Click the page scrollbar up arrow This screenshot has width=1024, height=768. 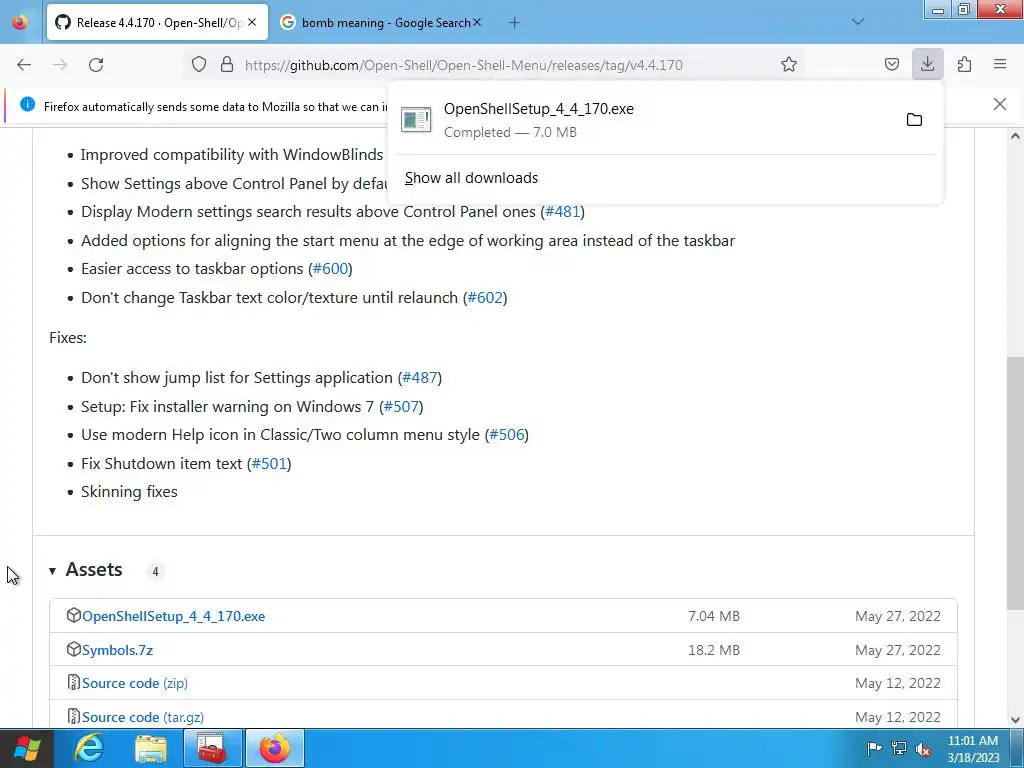pyautogui.click(x=1015, y=136)
